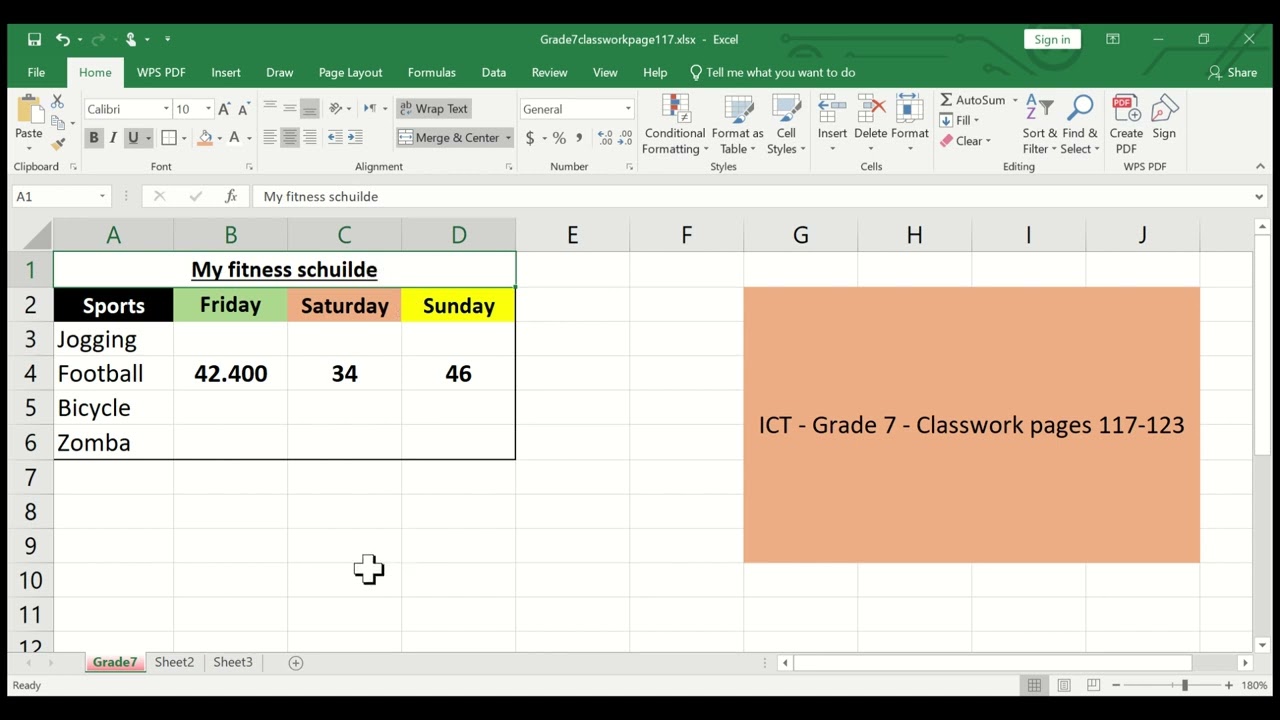Screen dimensions: 1280x720
Task: Apply Comma Style format
Action: pyautogui.click(x=579, y=138)
